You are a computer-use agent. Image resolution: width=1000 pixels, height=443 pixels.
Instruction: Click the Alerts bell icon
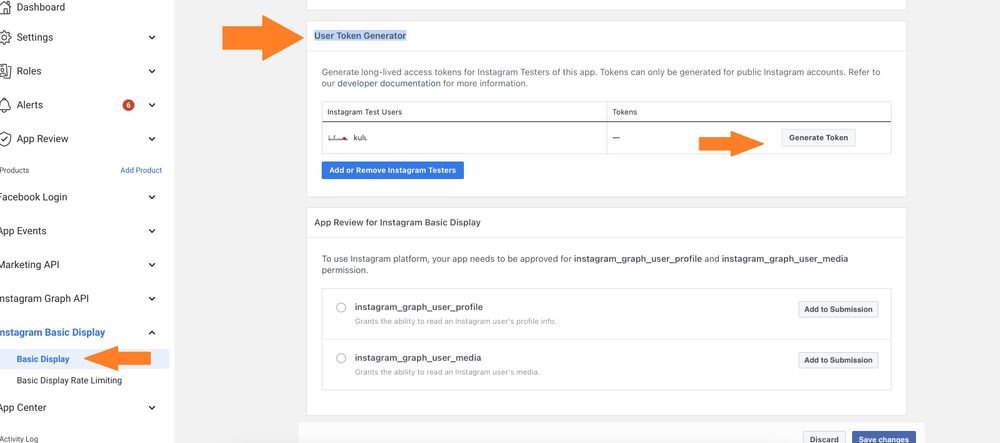(x=5, y=105)
